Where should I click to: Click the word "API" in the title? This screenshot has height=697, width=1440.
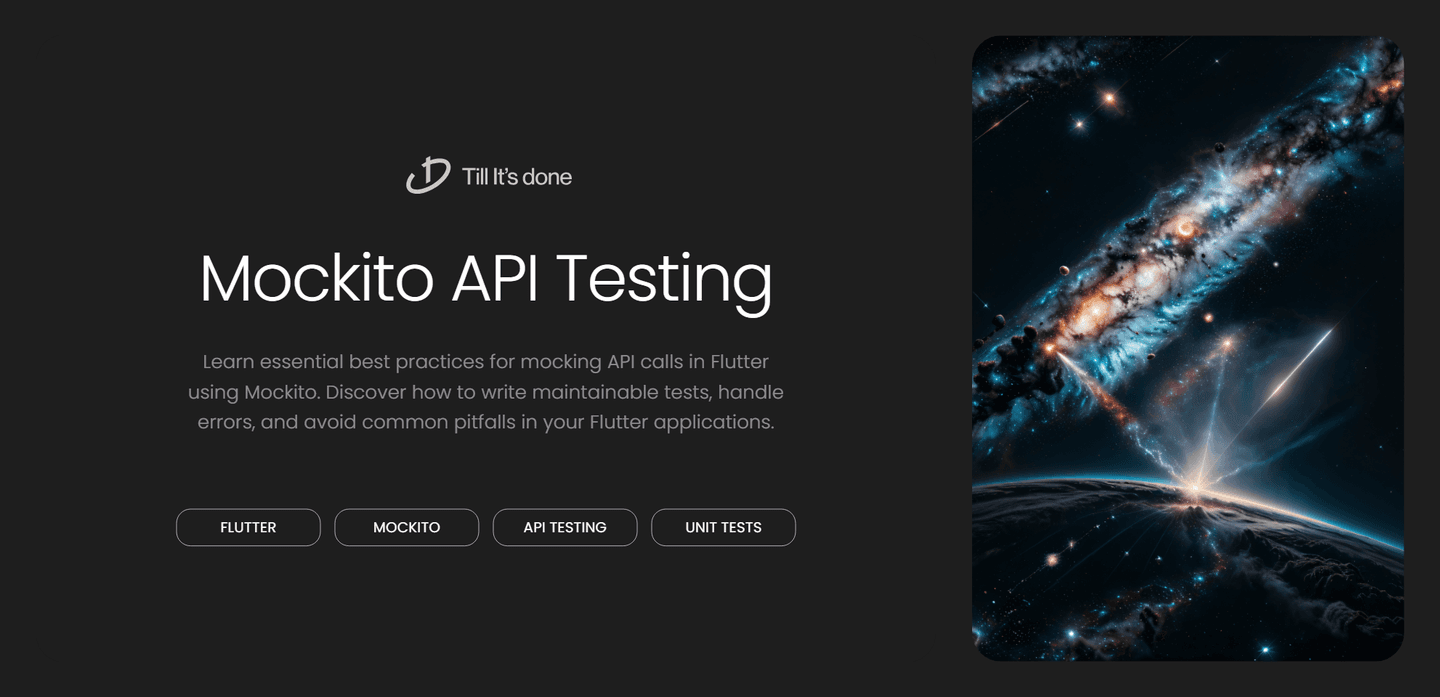(x=494, y=278)
